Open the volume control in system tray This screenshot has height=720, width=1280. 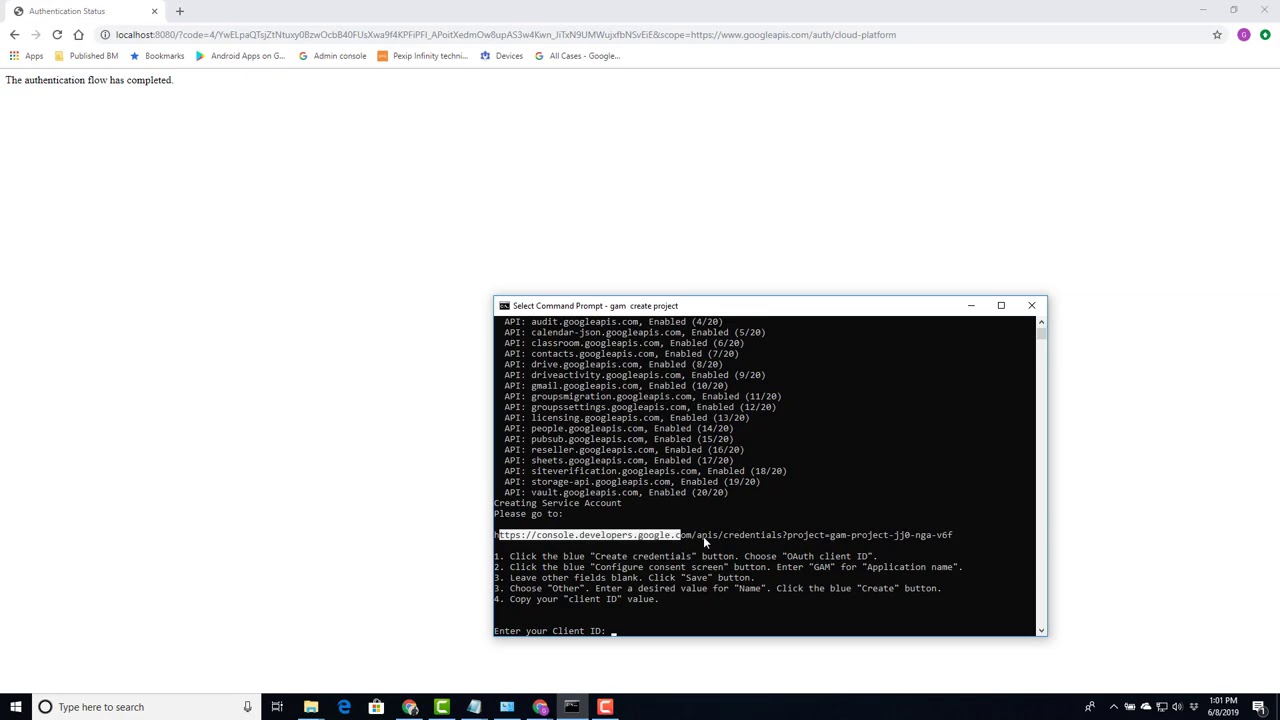tap(1176, 707)
